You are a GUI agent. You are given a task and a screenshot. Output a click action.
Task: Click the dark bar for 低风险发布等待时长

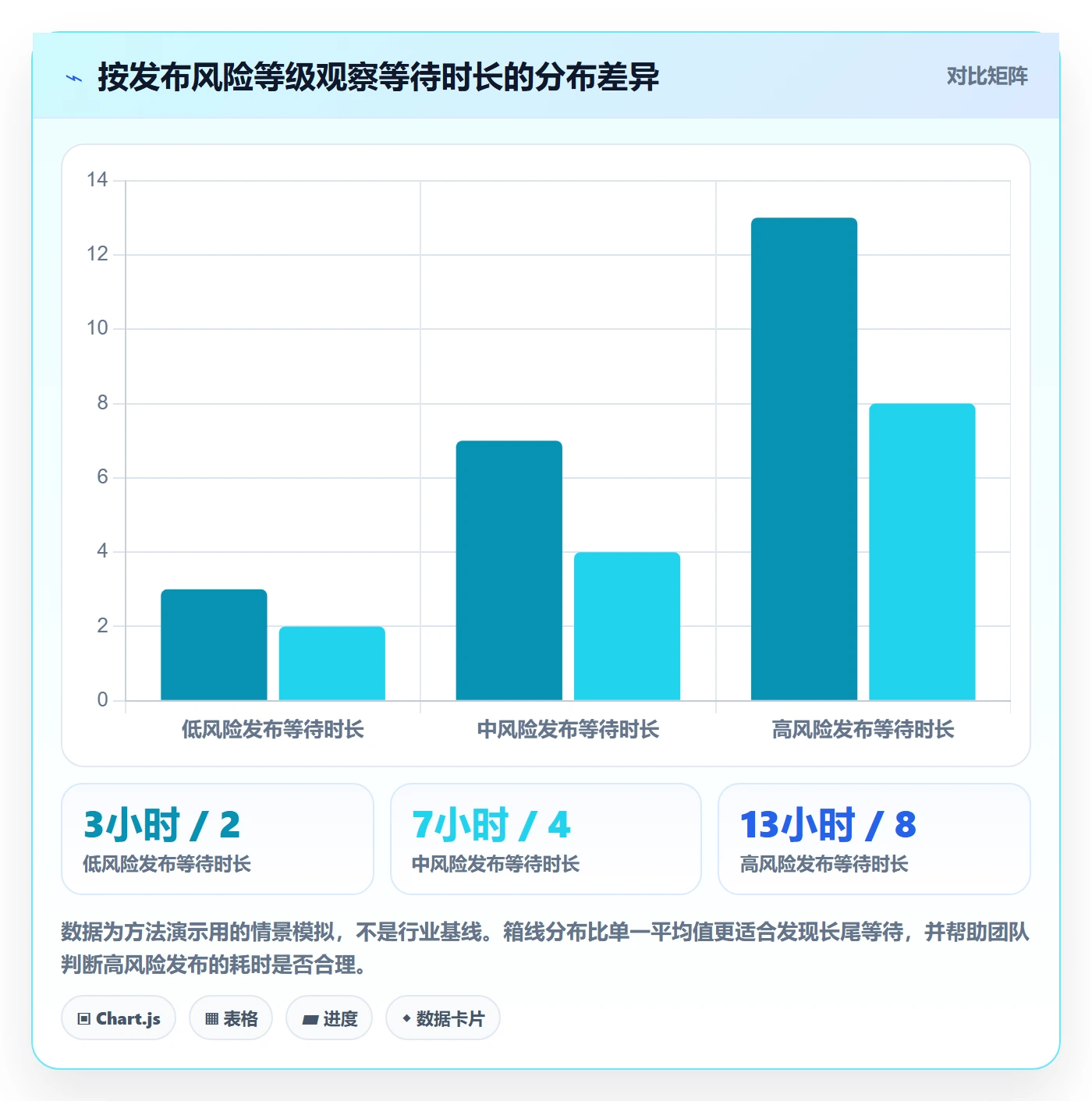pyautogui.click(x=214, y=645)
